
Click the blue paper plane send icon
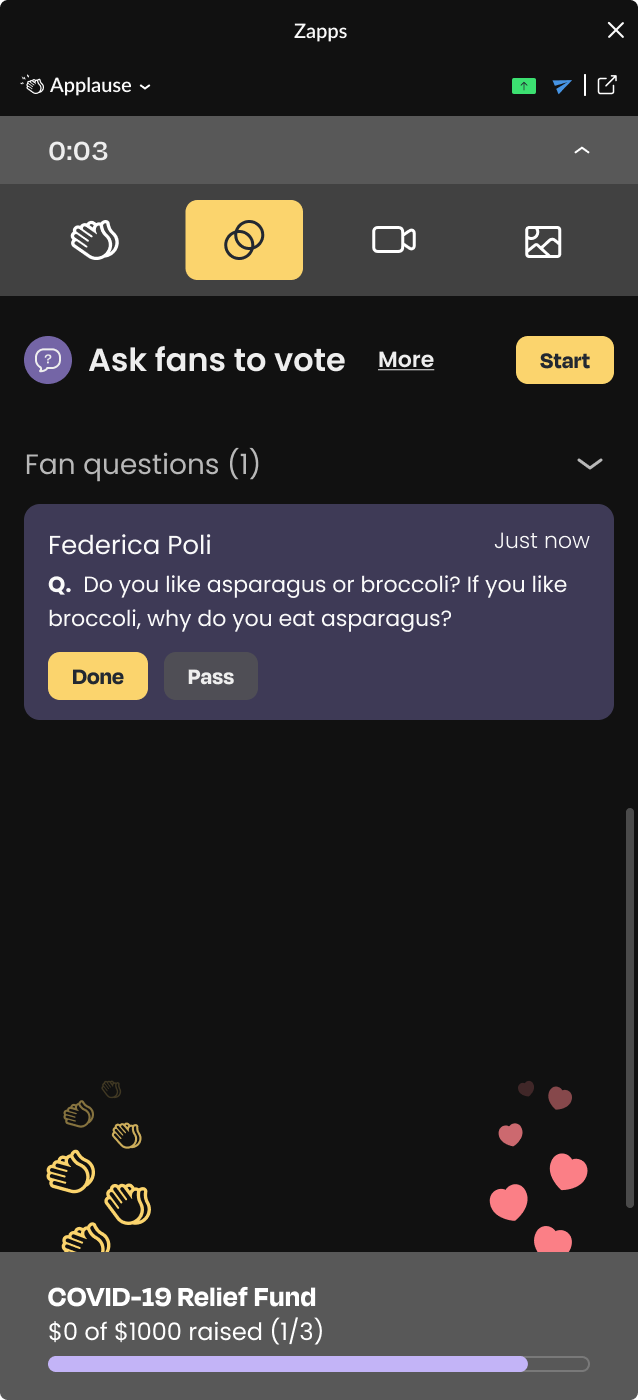(562, 86)
